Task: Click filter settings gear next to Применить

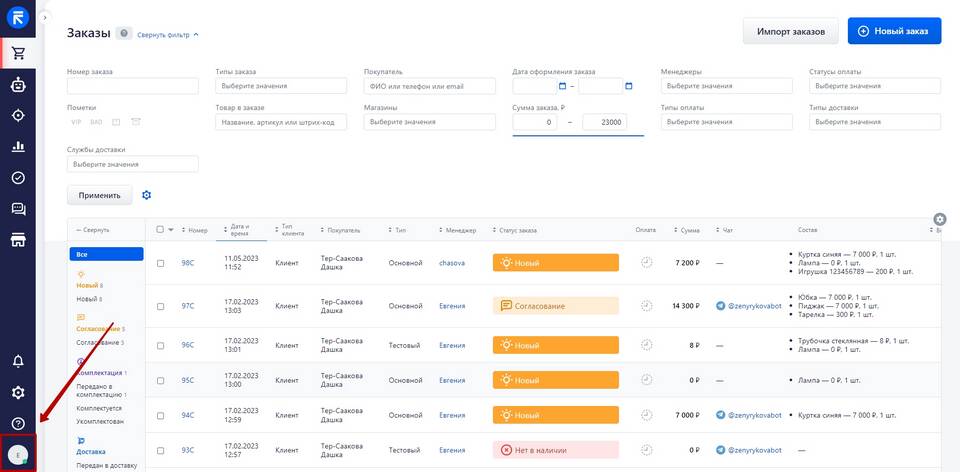Action: coord(147,195)
